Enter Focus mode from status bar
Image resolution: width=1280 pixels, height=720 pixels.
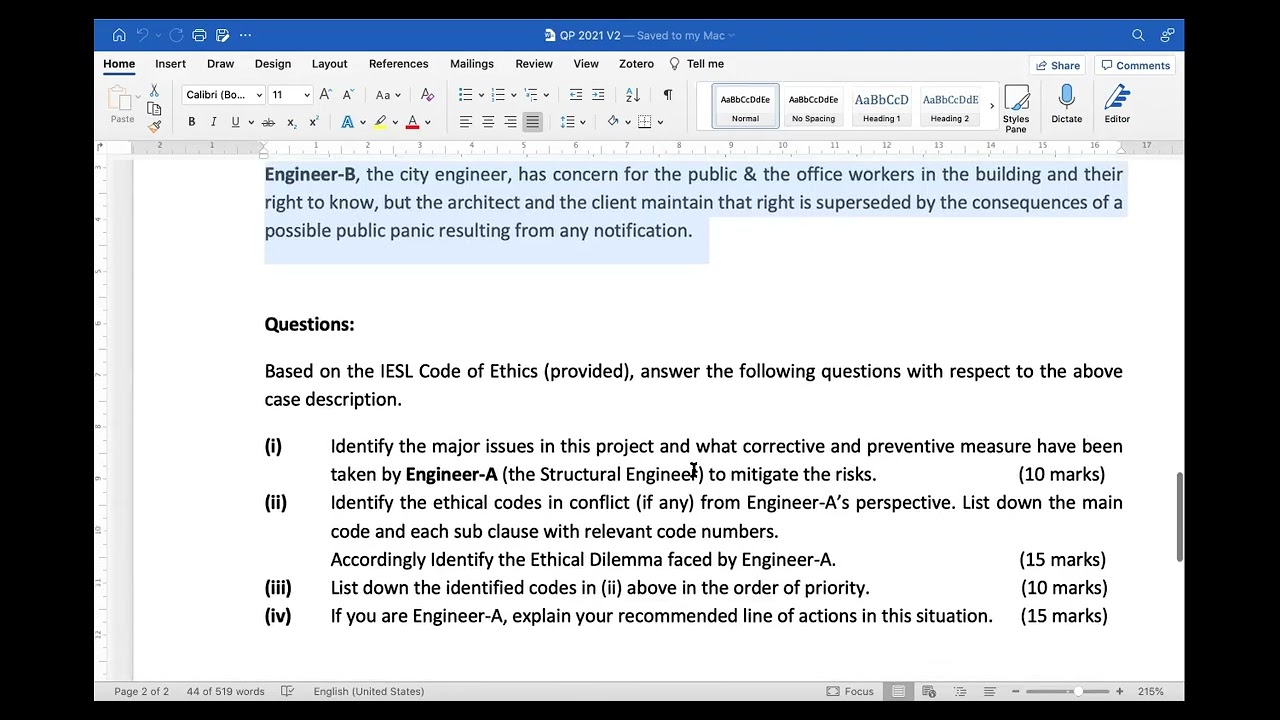[850, 691]
